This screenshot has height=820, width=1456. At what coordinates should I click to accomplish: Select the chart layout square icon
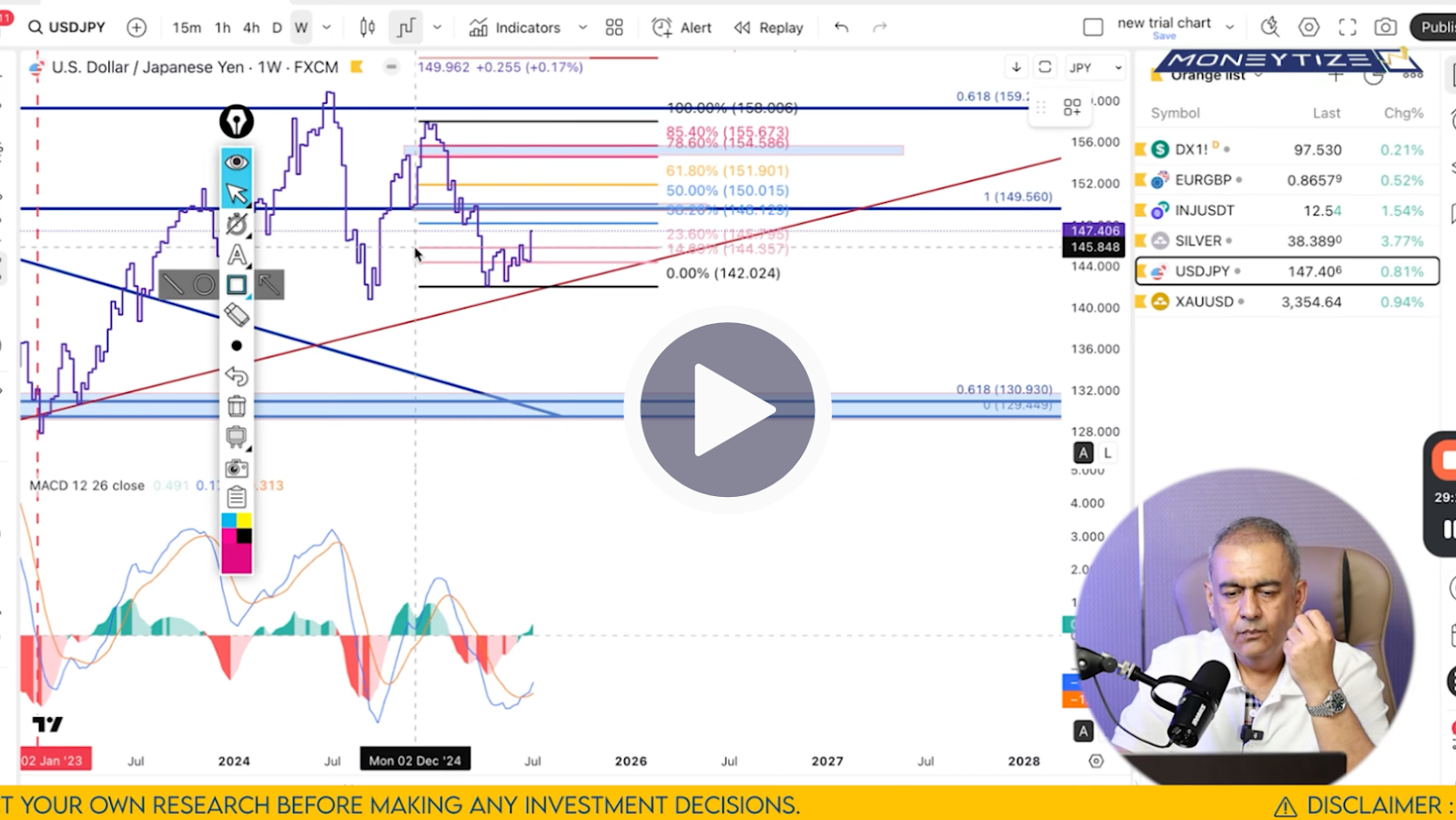pyautogui.click(x=1093, y=27)
